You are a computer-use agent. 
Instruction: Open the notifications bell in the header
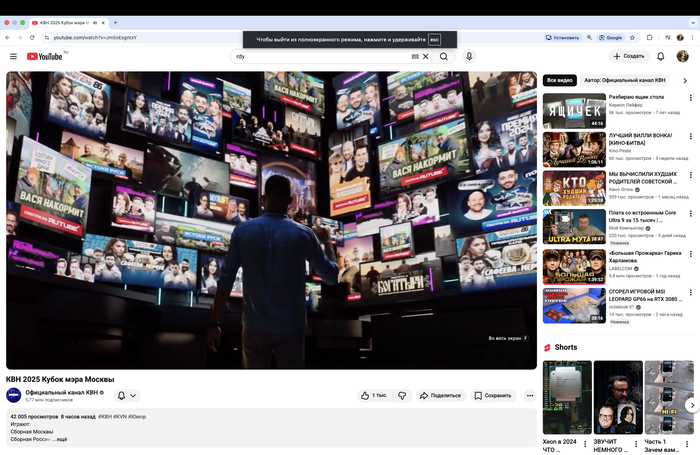tap(661, 56)
